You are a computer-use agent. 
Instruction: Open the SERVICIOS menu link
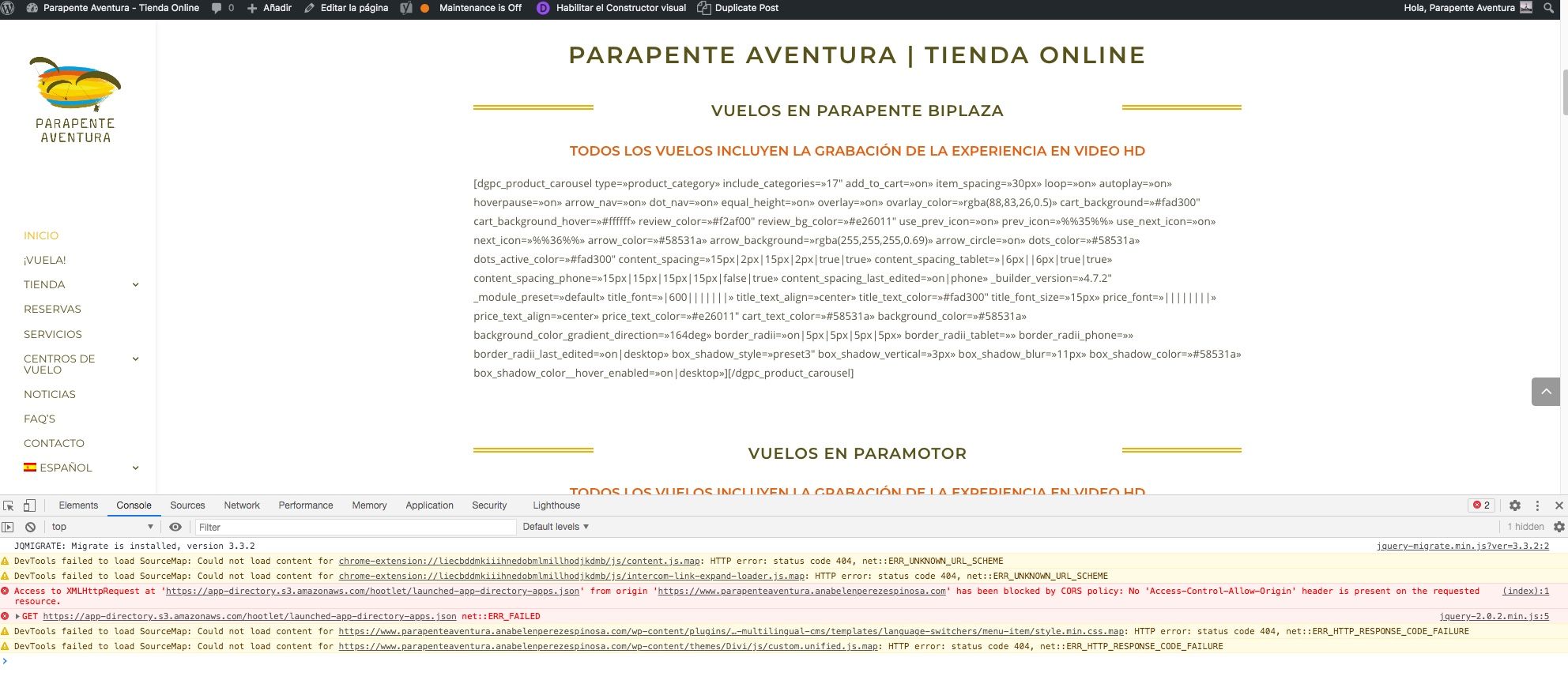pyautogui.click(x=53, y=334)
